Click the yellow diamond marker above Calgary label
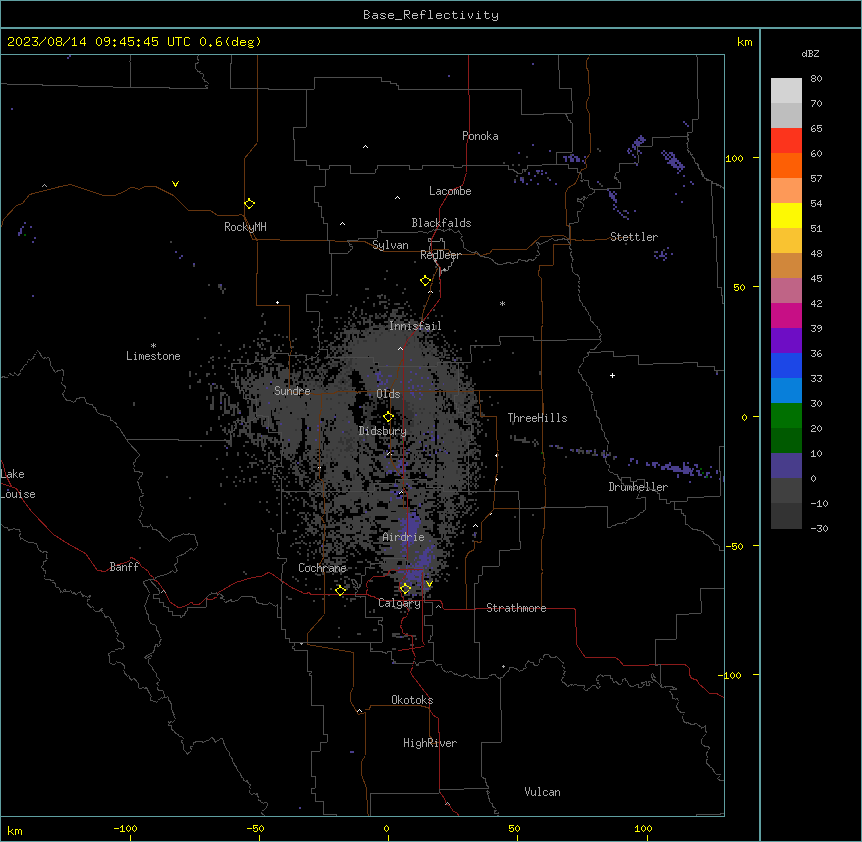The width and height of the screenshot is (862, 842). tap(405, 589)
